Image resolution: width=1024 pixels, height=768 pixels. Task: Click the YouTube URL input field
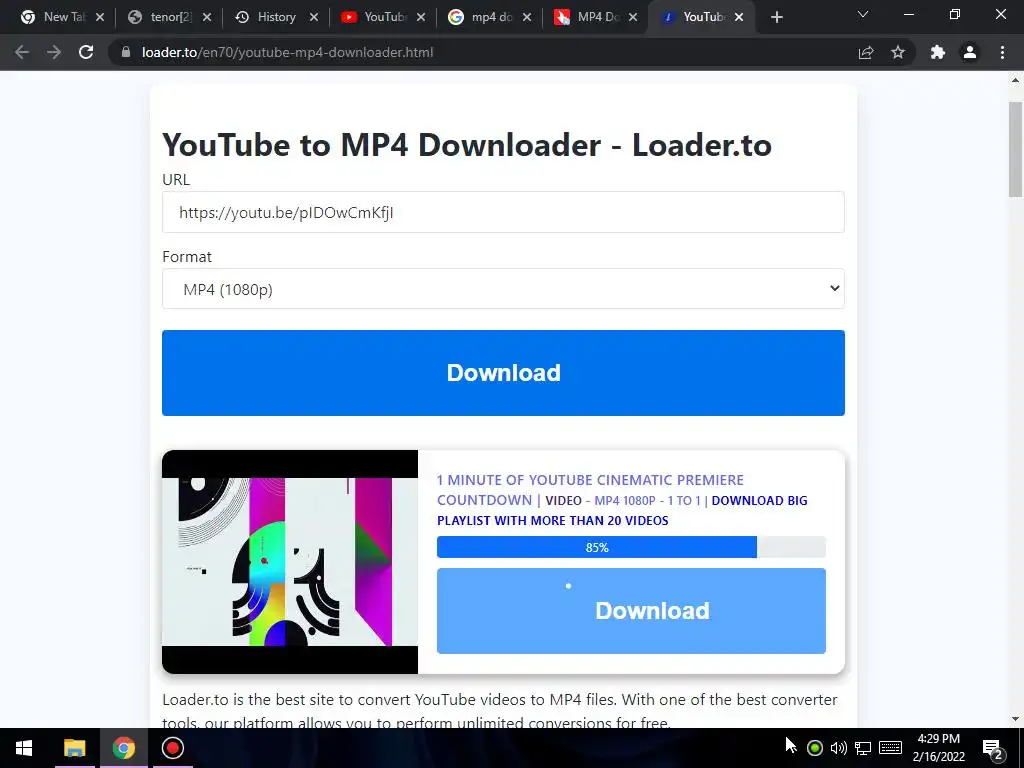pos(503,212)
